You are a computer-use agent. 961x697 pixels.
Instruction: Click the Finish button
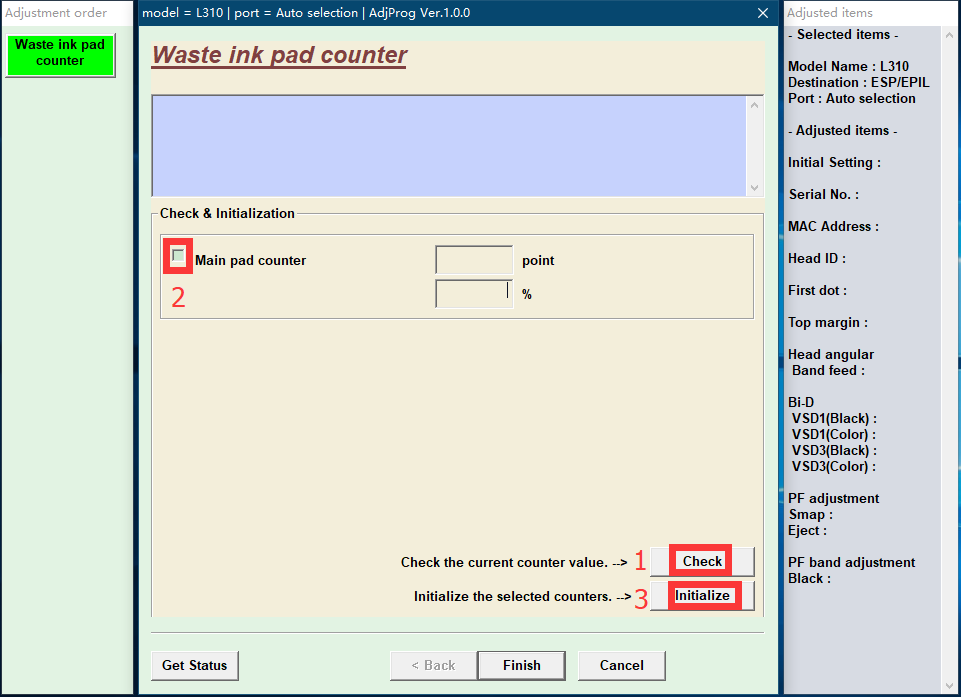click(x=521, y=665)
